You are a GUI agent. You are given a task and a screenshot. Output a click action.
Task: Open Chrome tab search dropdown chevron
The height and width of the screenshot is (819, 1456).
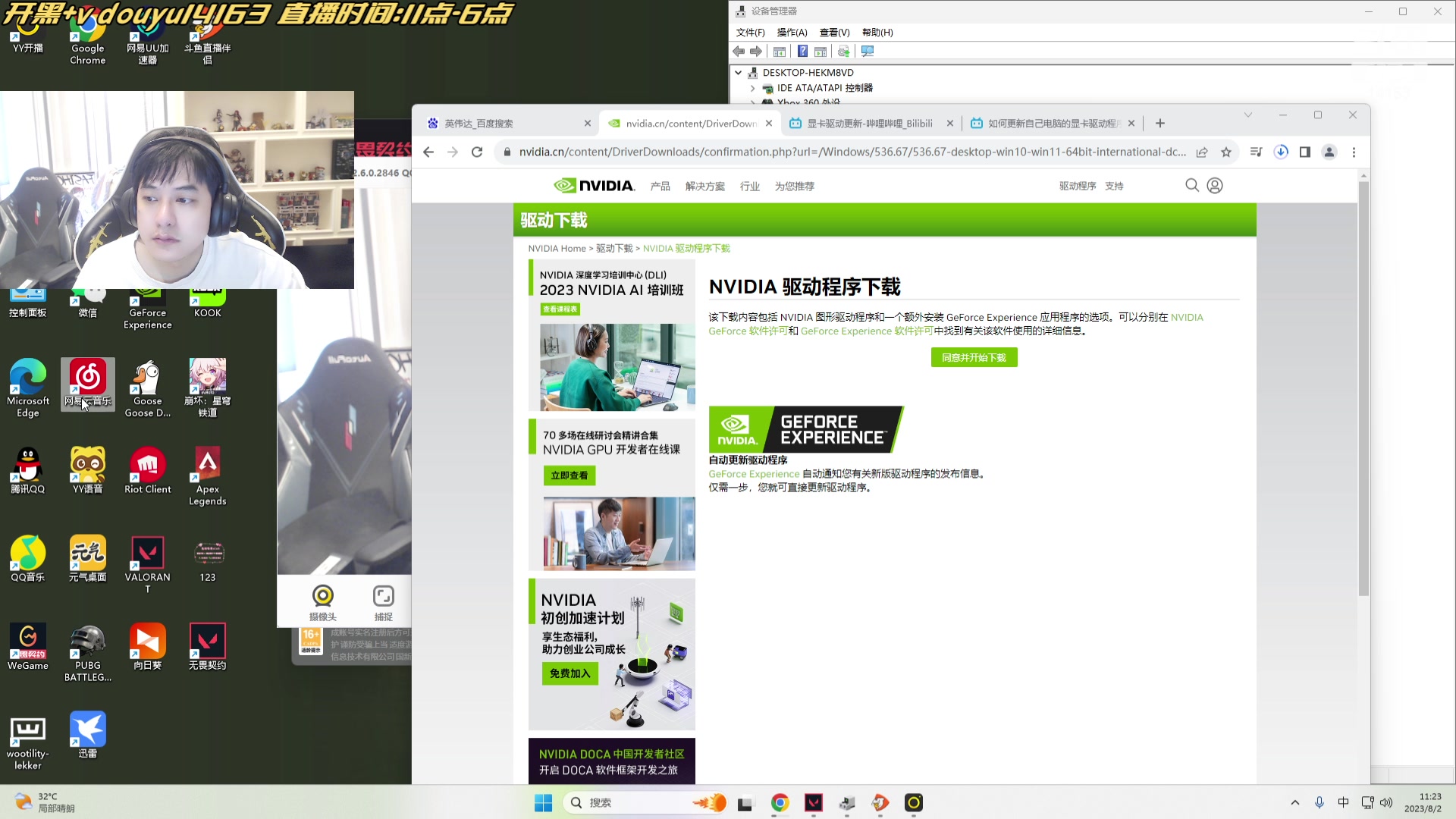pyautogui.click(x=1247, y=115)
